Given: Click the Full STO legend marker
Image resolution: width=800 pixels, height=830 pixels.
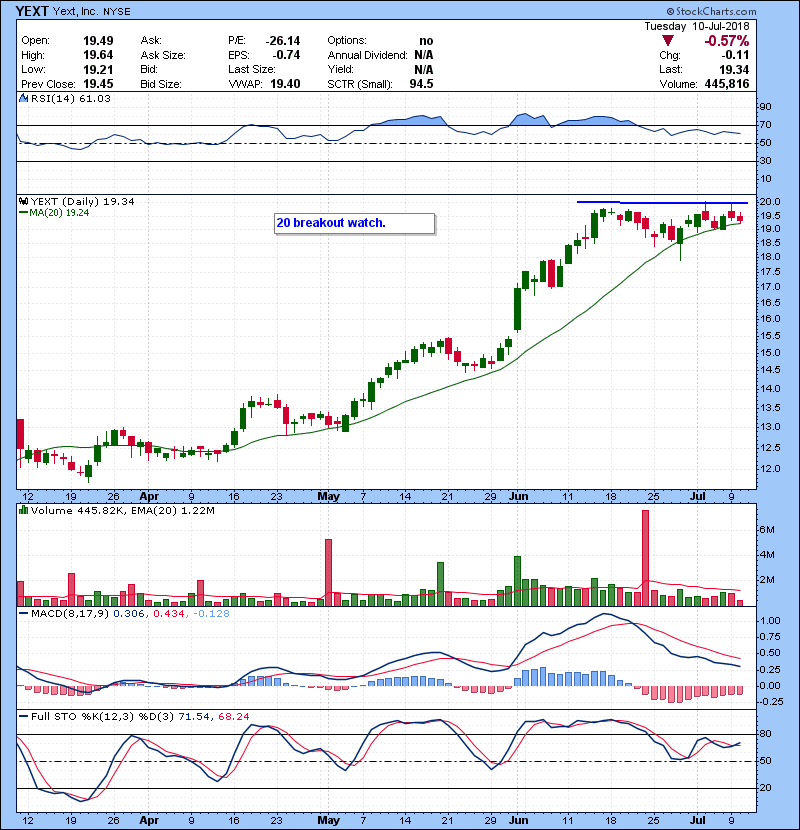Looking at the screenshot, I should tap(23, 716).
